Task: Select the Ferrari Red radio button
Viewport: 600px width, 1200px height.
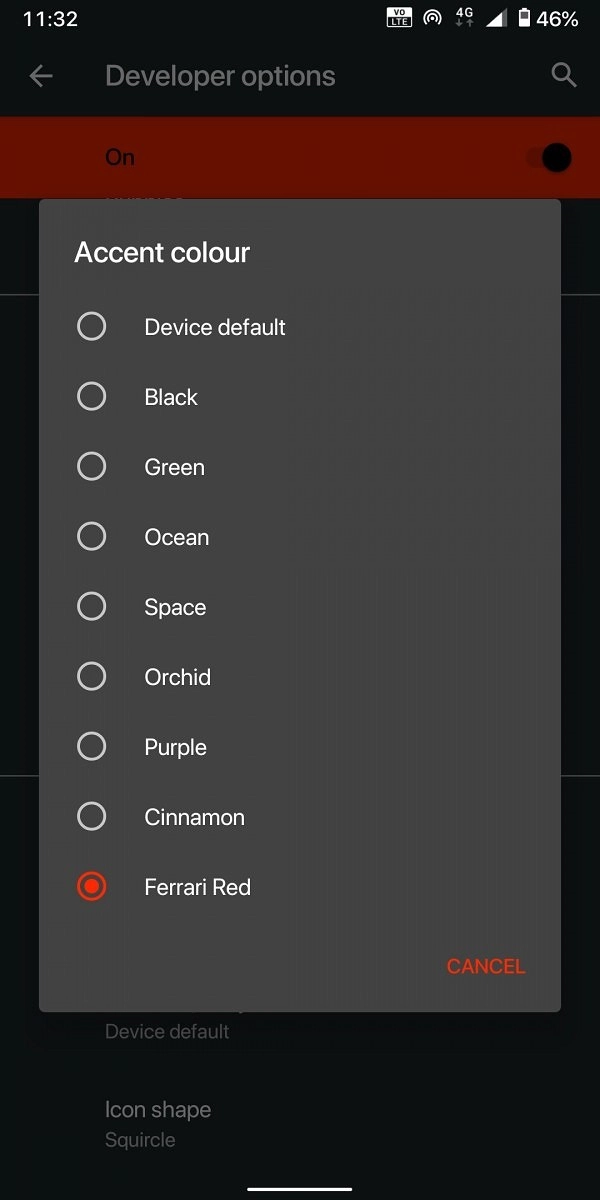Action: tap(91, 887)
